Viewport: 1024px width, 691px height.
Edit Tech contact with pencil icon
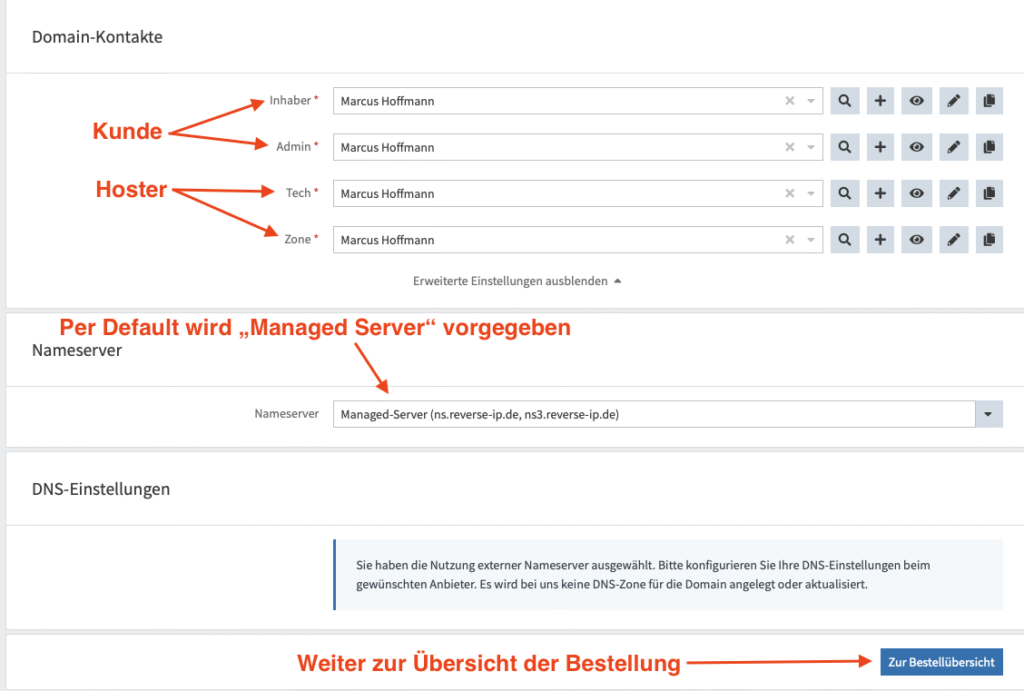(x=953, y=193)
